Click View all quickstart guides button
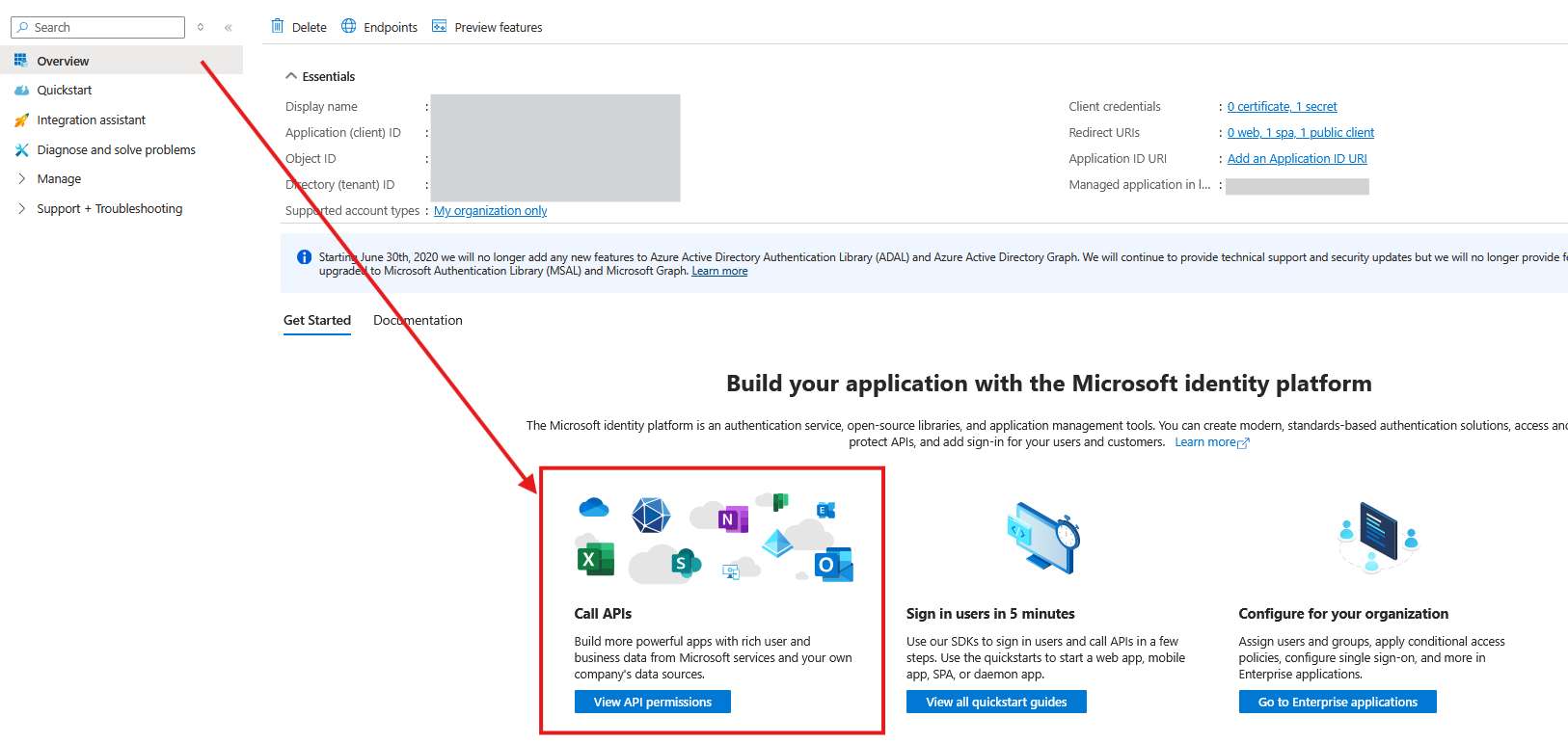Screen dimensions: 1568x743 click(x=996, y=702)
